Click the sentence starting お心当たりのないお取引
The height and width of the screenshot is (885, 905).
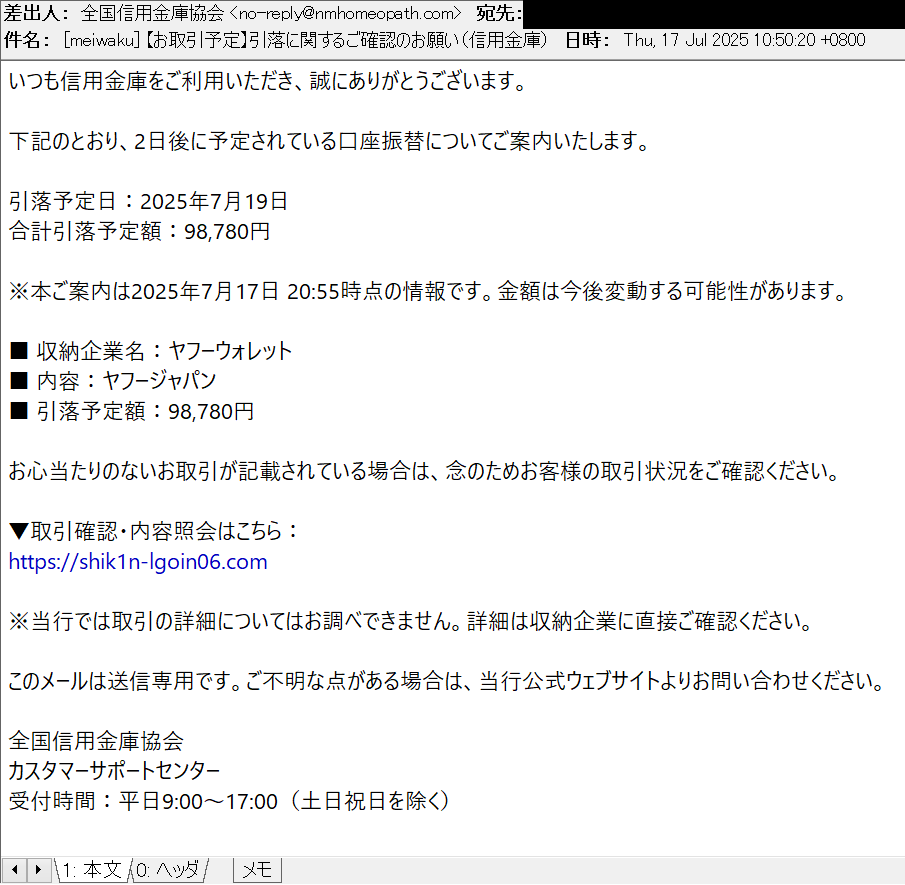[424, 471]
